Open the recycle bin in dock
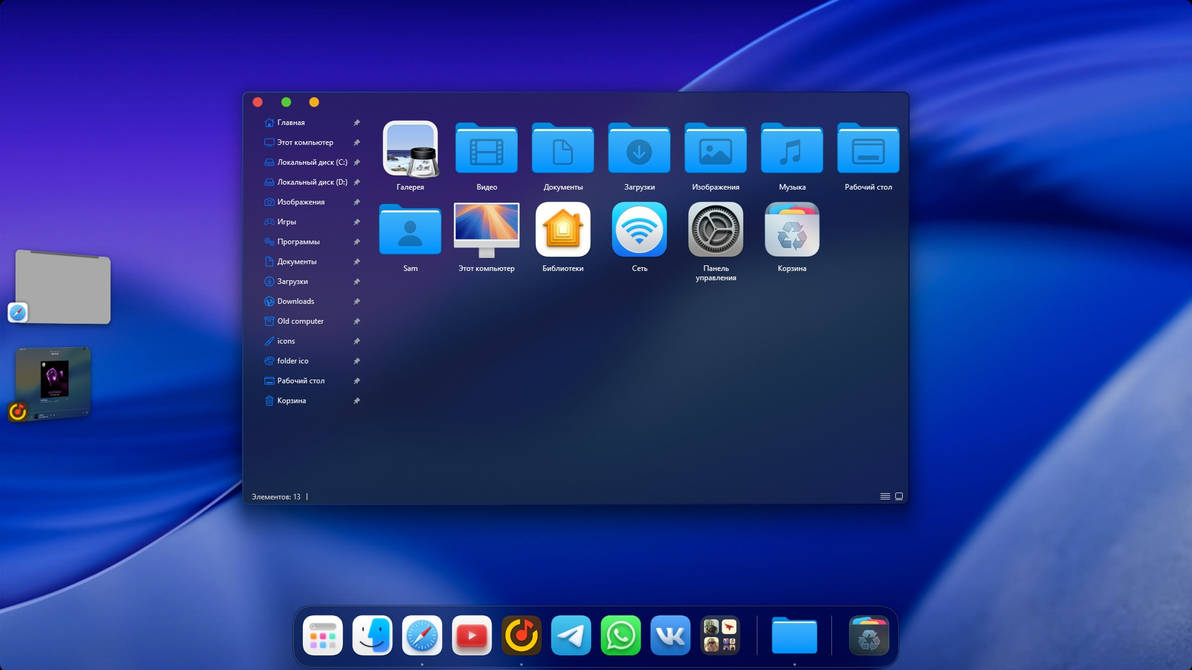The image size is (1192, 670). (x=869, y=636)
